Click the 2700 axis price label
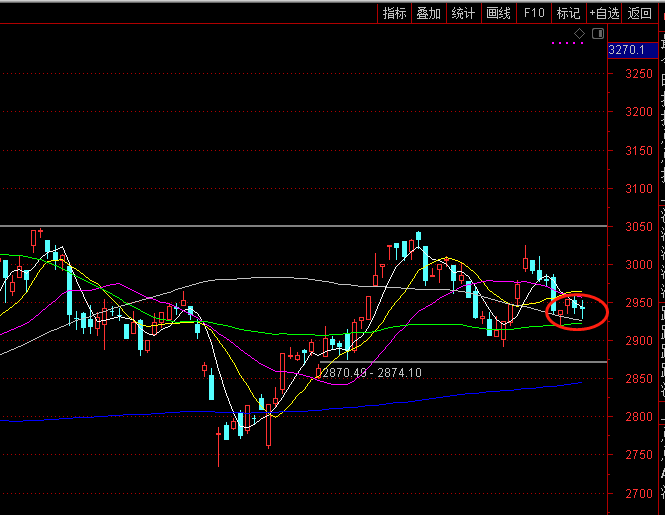Image resolution: width=665 pixels, height=515 pixels. pyautogui.click(x=639, y=494)
